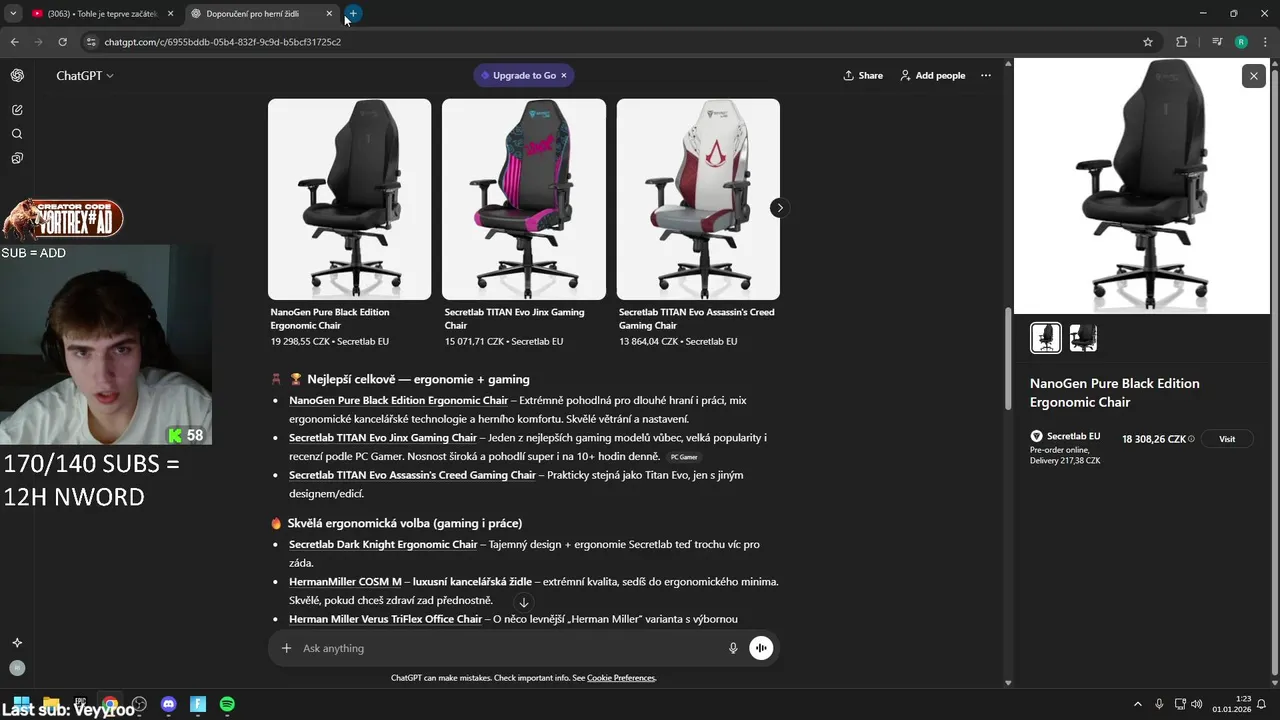Screen dimensions: 1280x720
Task: Select the TITAN Evo Jinx chair card image
Action: [x=523, y=199]
